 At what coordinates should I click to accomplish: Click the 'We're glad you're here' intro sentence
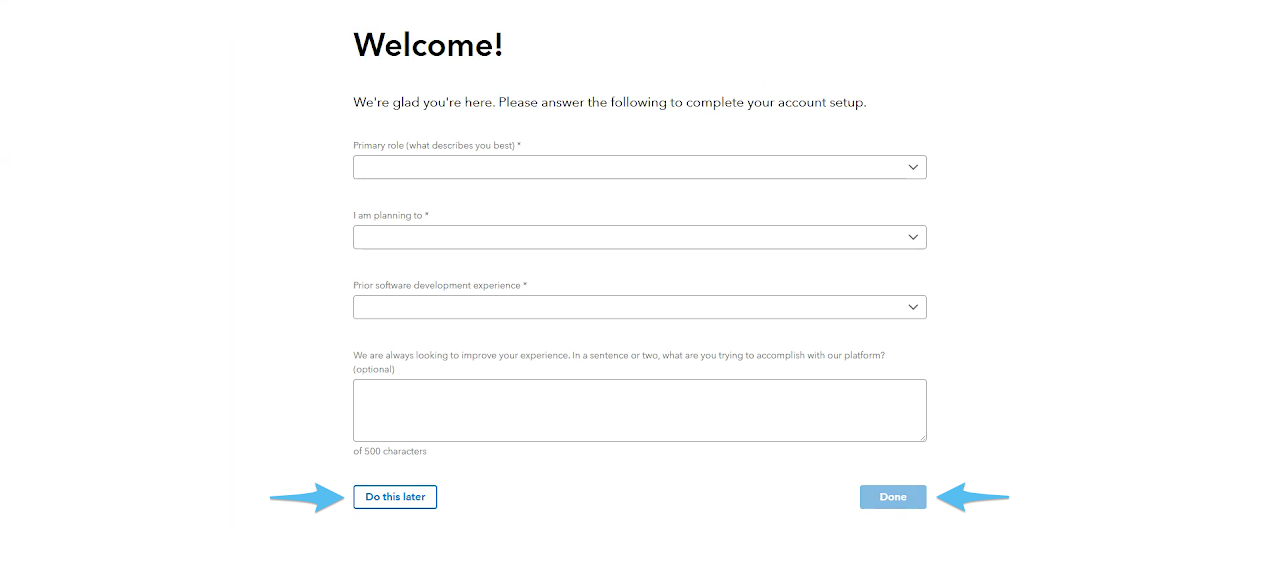[x=609, y=103]
